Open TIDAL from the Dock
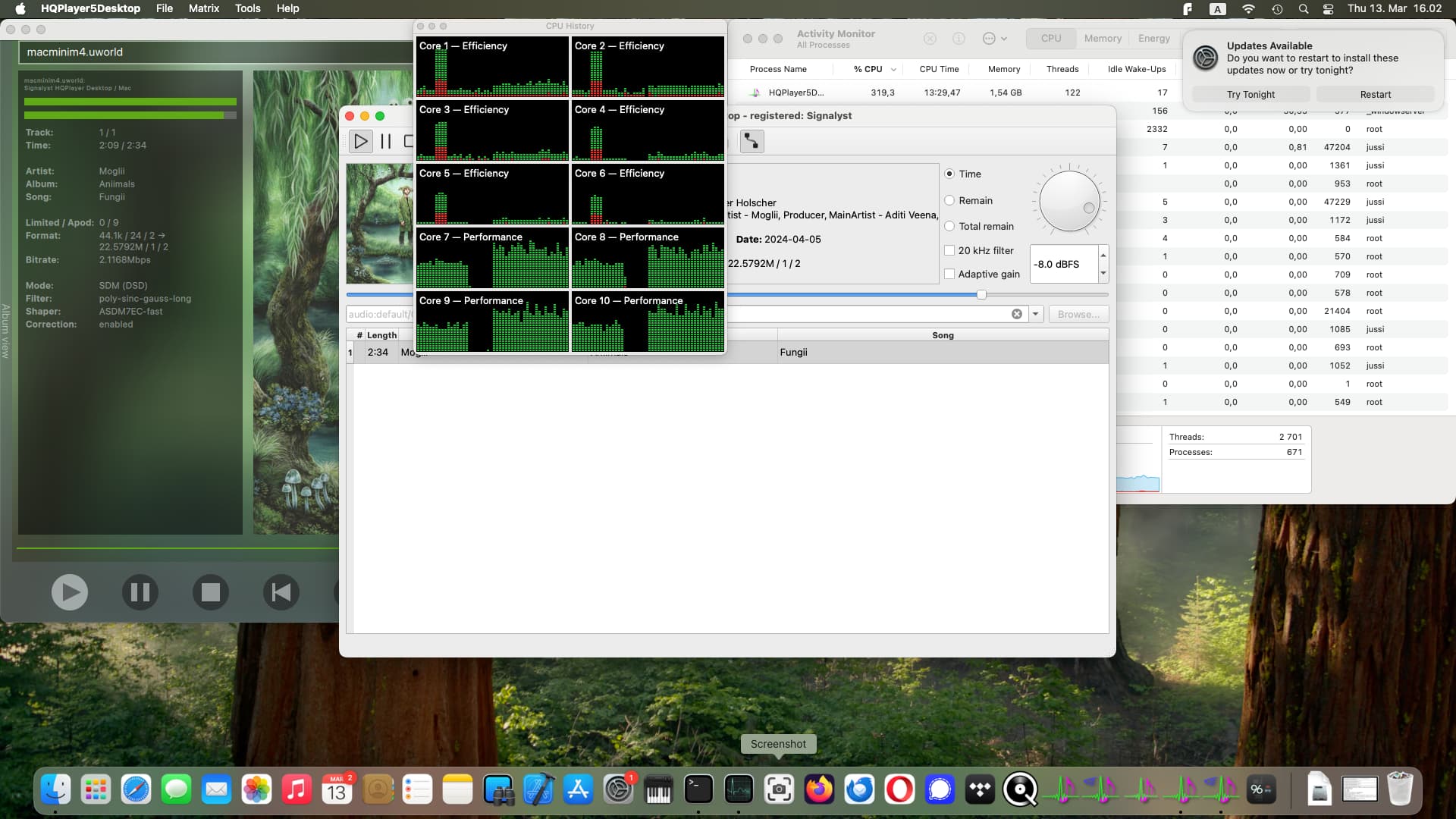 tap(980, 790)
